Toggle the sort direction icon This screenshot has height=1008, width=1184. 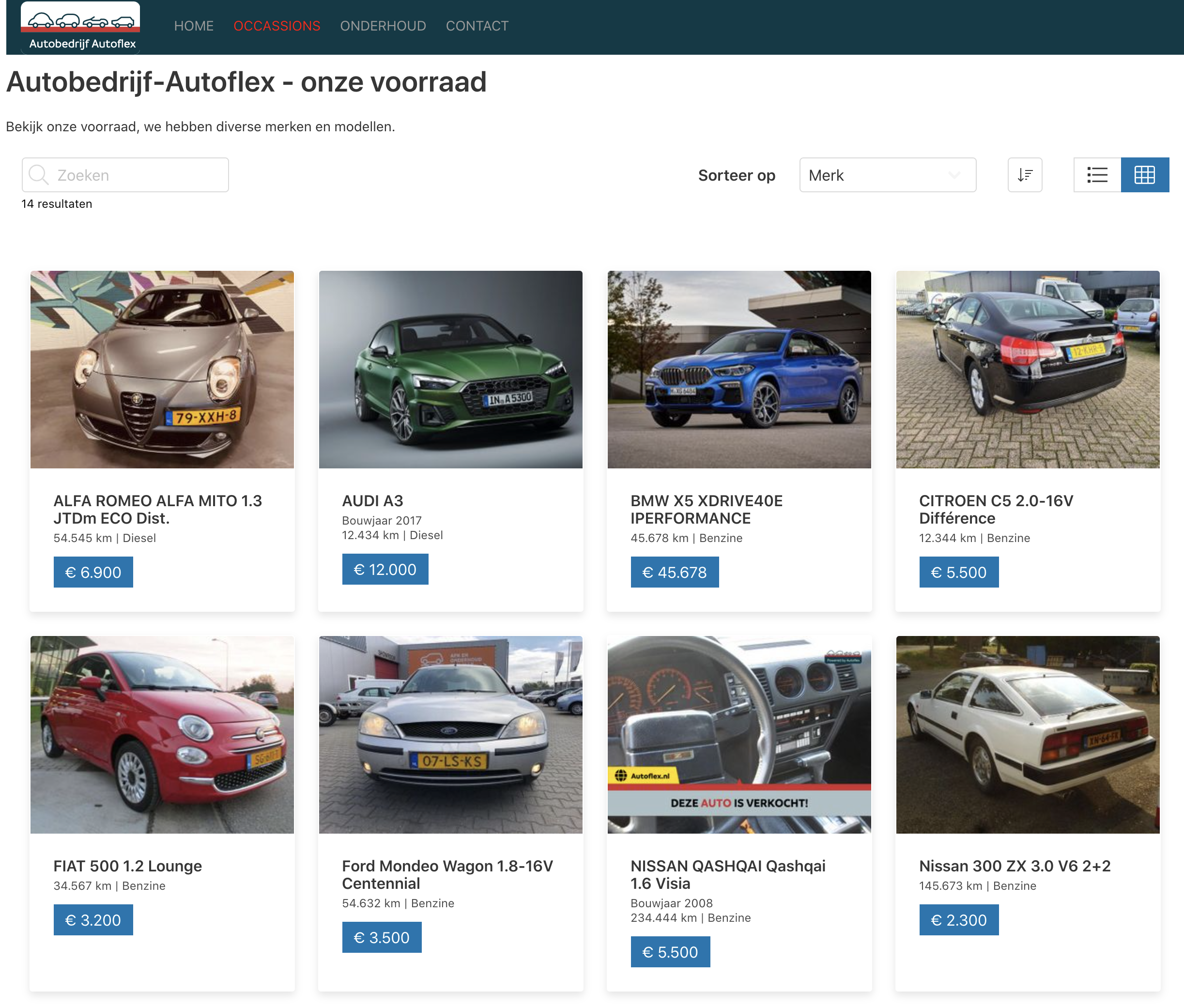[x=1025, y=175]
